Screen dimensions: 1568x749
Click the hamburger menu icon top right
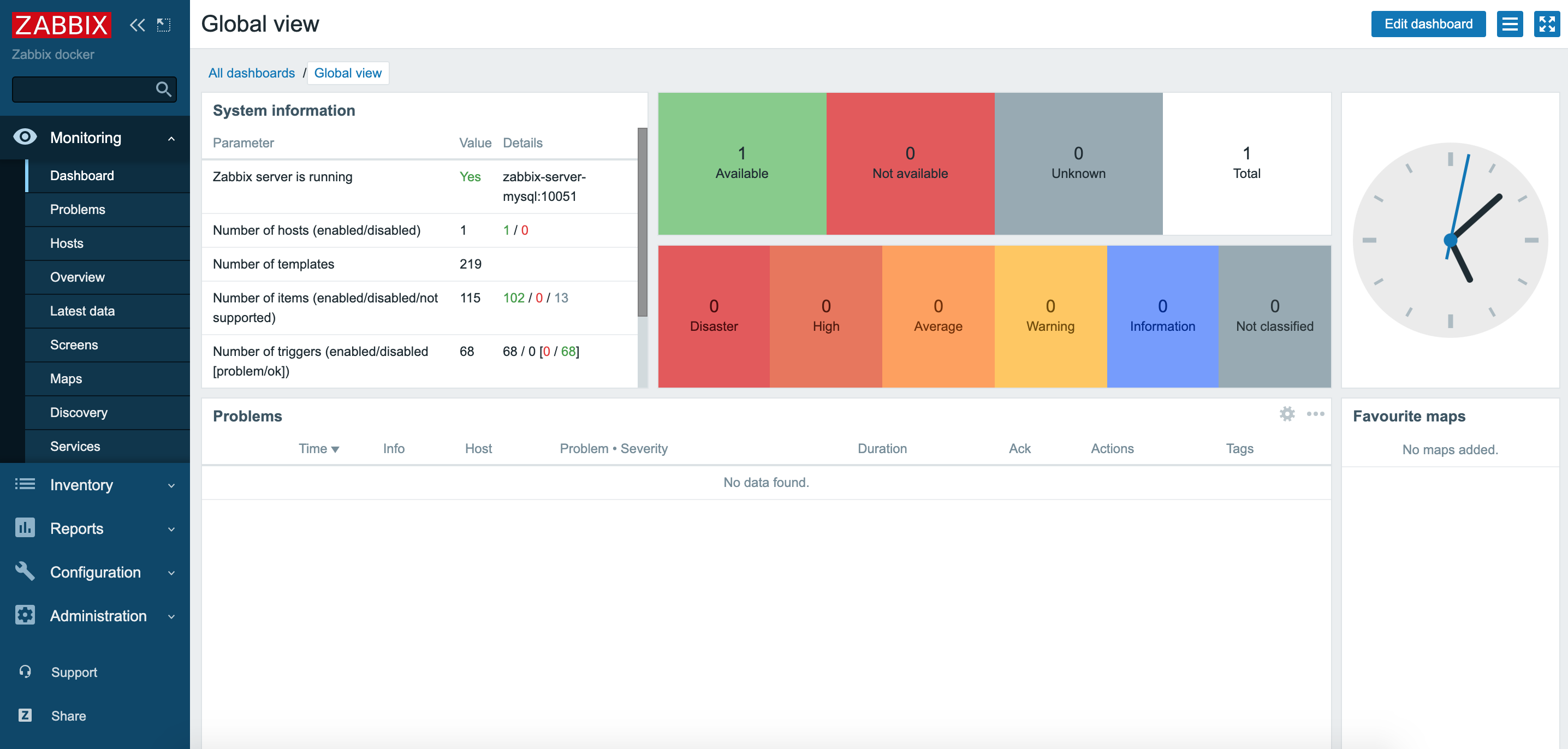pyautogui.click(x=1510, y=25)
